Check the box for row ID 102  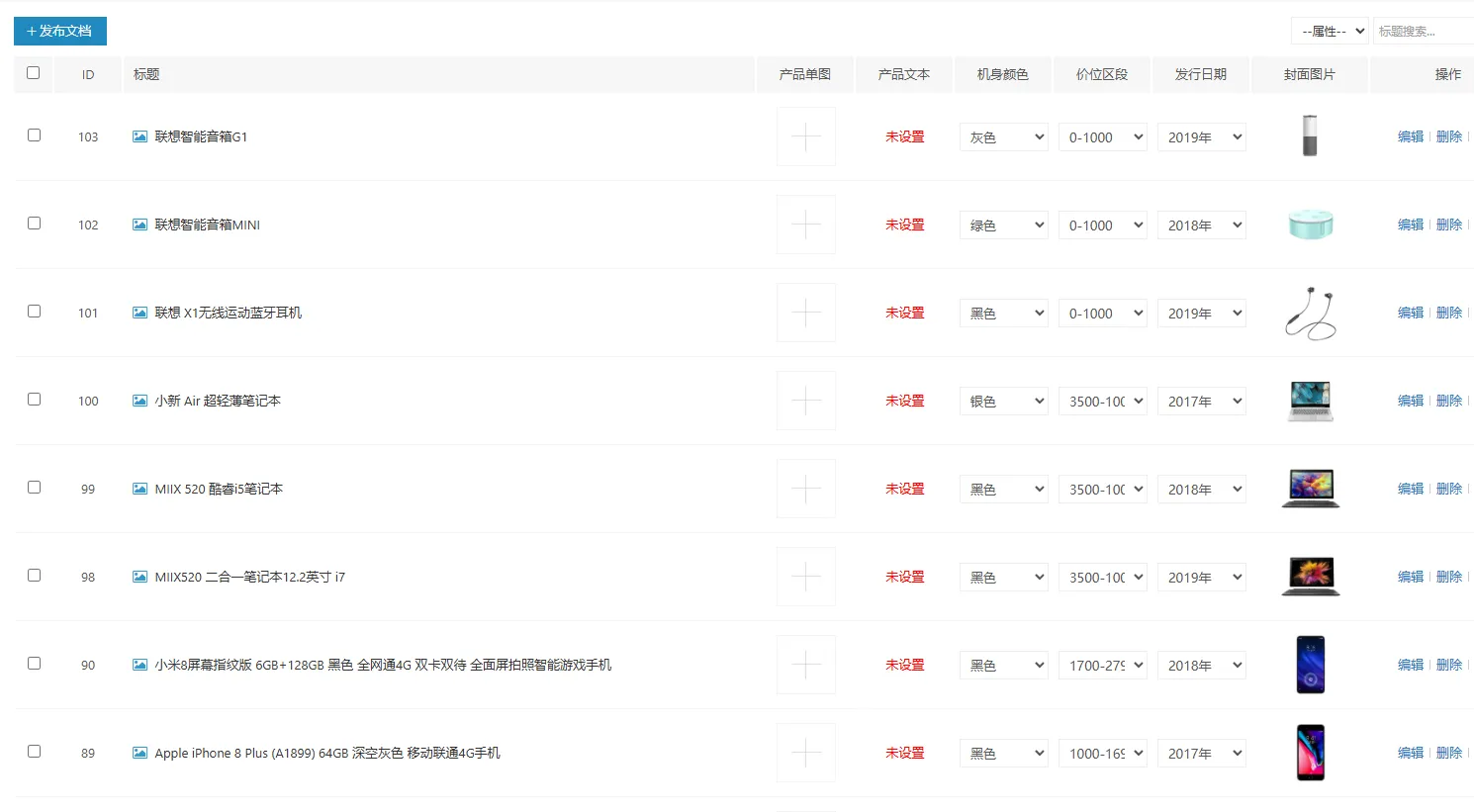34,224
